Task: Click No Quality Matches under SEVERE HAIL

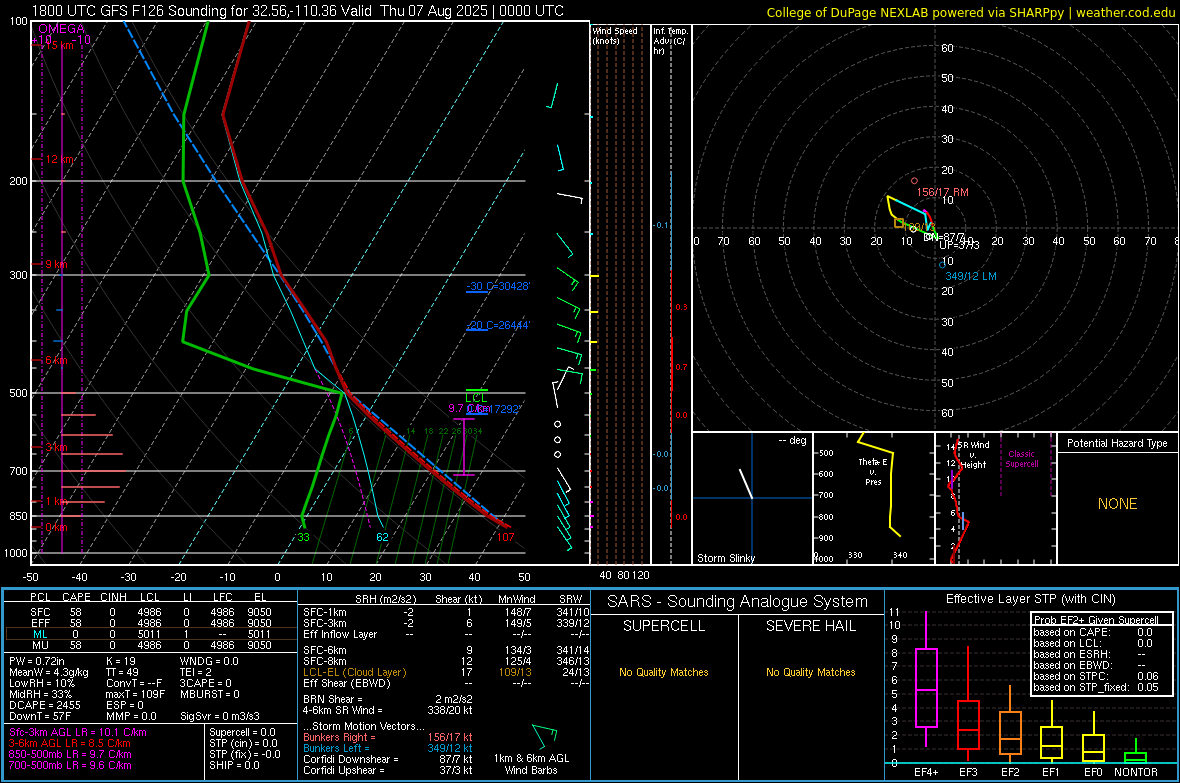Action: click(x=810, y=672)
